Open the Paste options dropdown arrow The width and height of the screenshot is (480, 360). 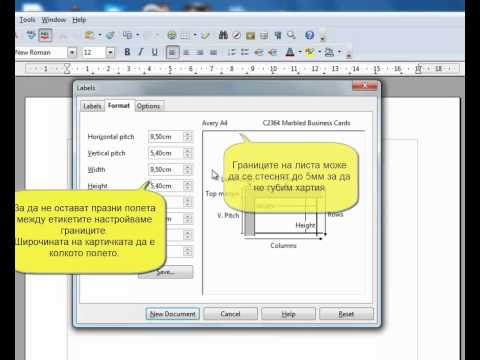pyautogui.click(x=99, y=35)
